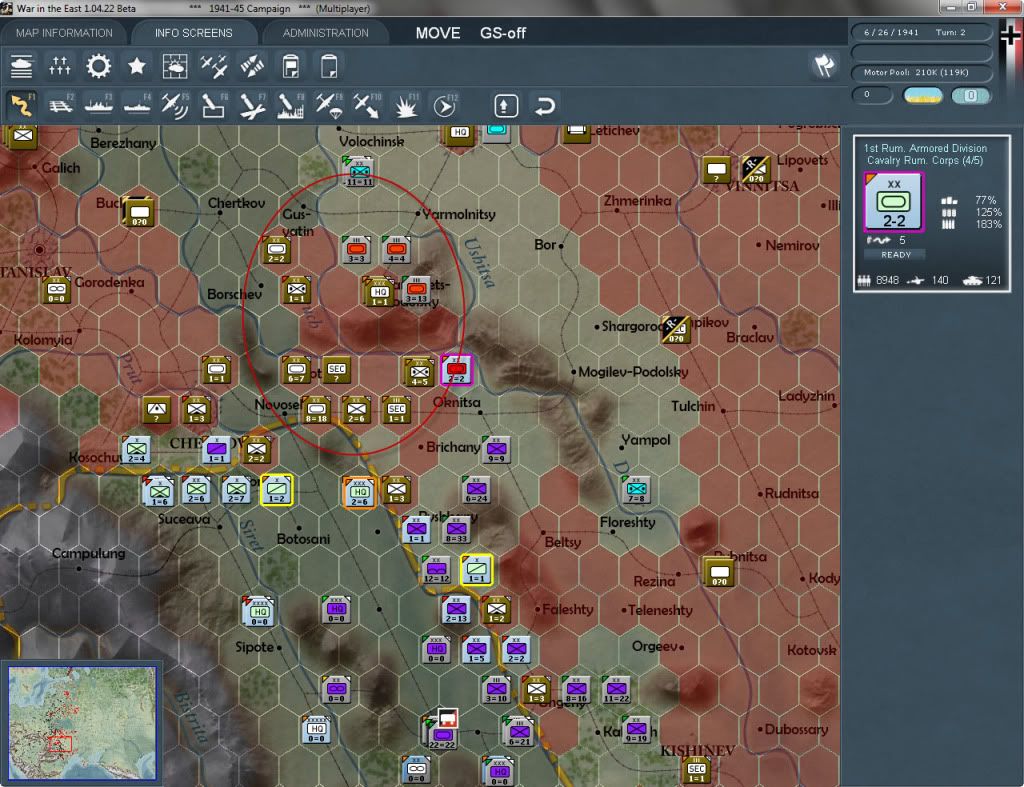This screenshot has height=787, width=1024.
Task: Select Bomb City mode F8
Action: [291, 105]
